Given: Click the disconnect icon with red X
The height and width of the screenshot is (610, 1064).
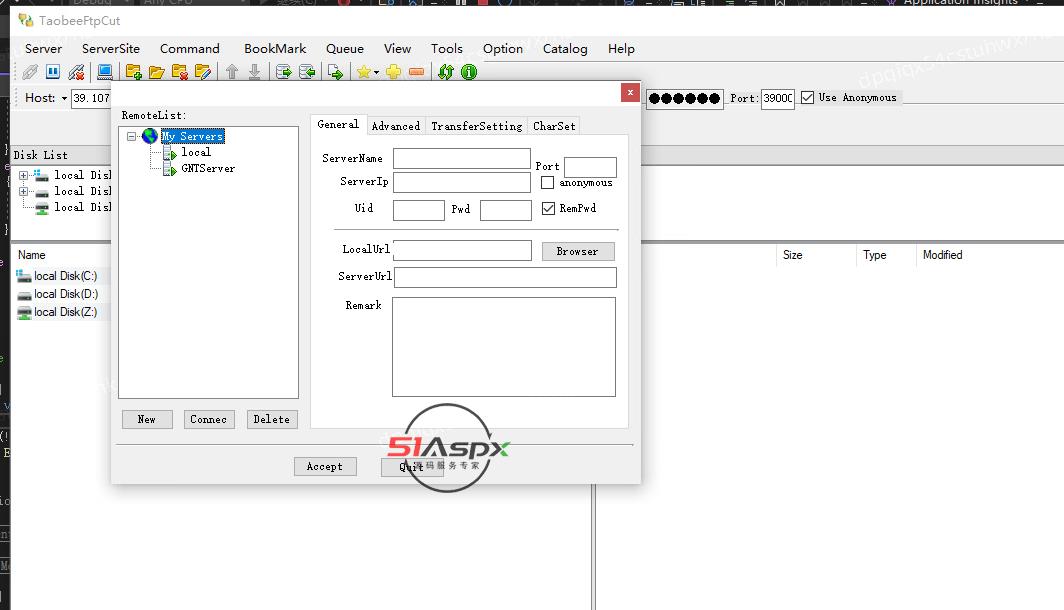Looking at the screenshot, I should point(76,72).
